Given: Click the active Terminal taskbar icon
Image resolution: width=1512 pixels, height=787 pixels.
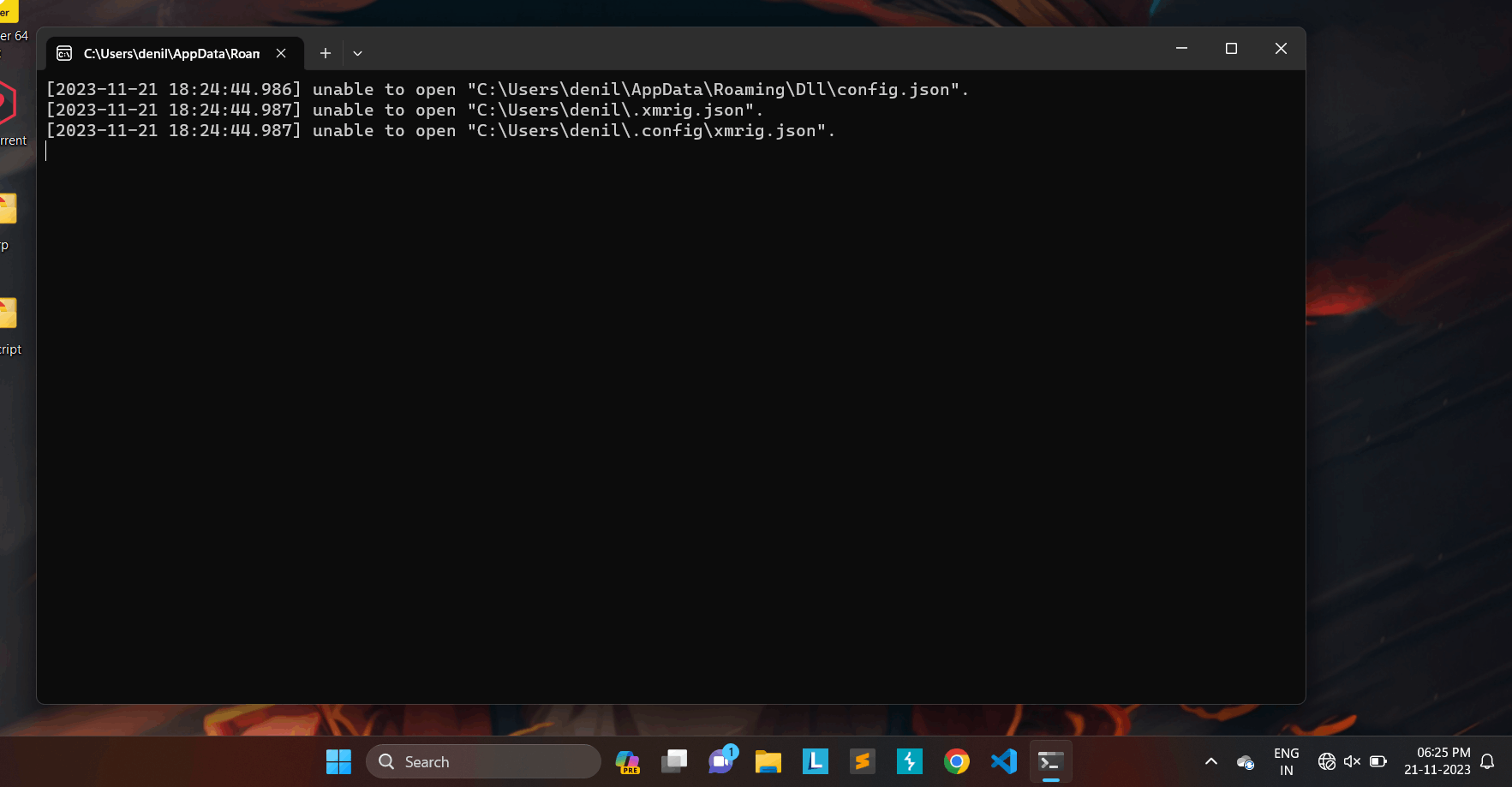Looking at the screenshot, I should (1051, 761).
